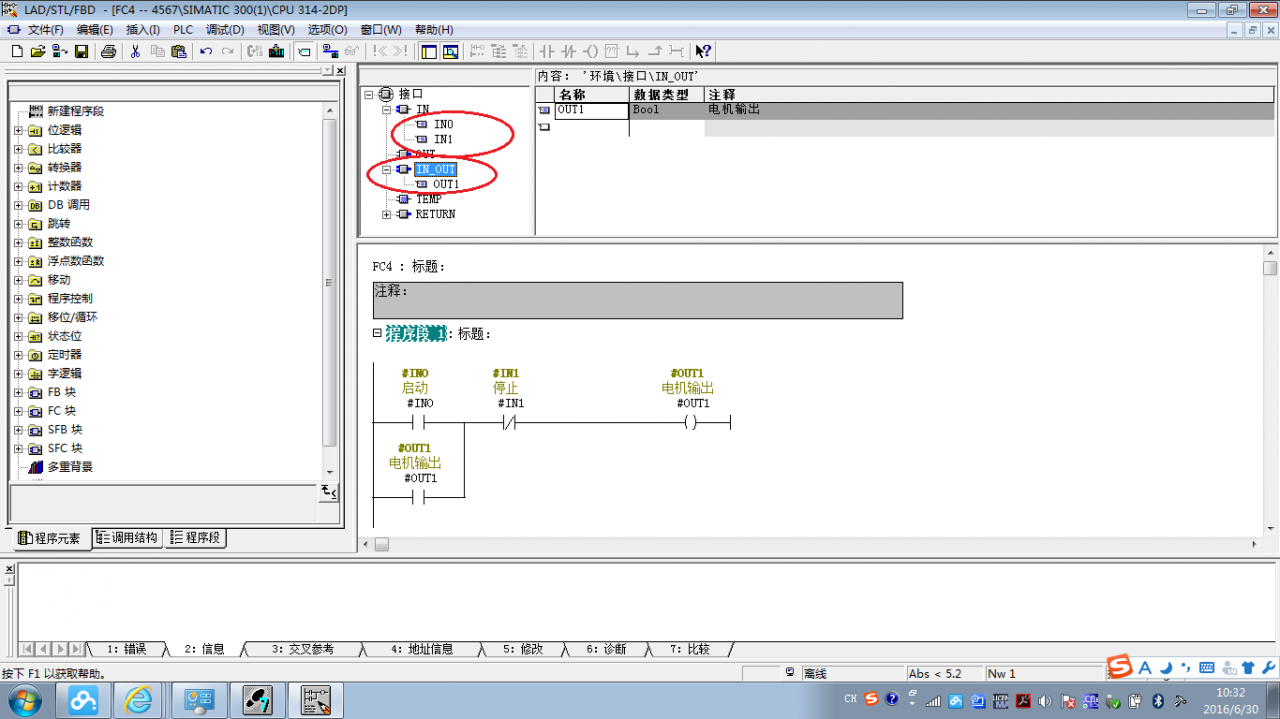This screenshot has height=719, width=1280.
Task: Open the PLC menu
Action: coord(183,30)
